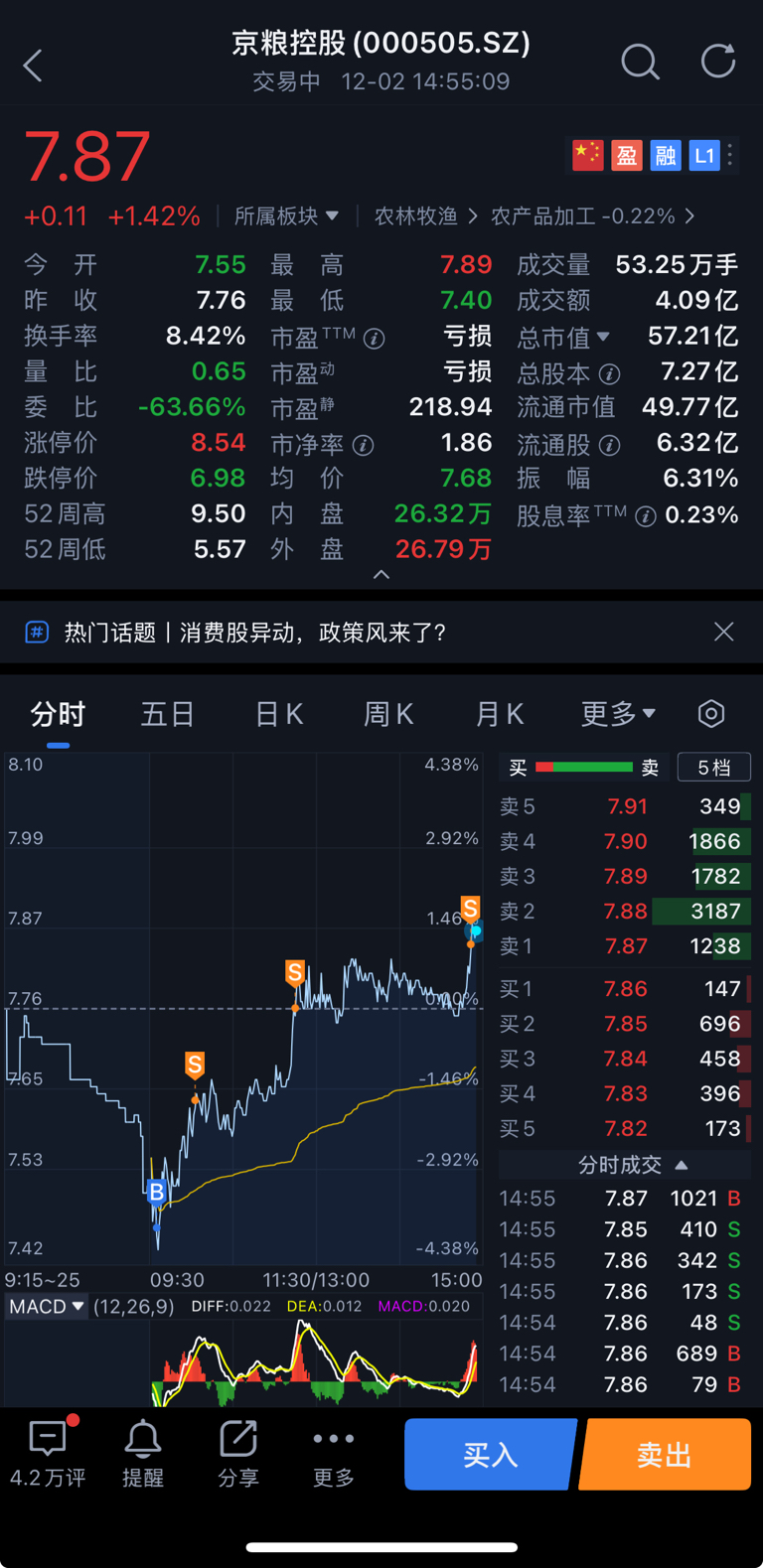Screen dimensions: 764x1568
Task: Tap the hashtag hot topic icon
Action: (x=37, y=632)
